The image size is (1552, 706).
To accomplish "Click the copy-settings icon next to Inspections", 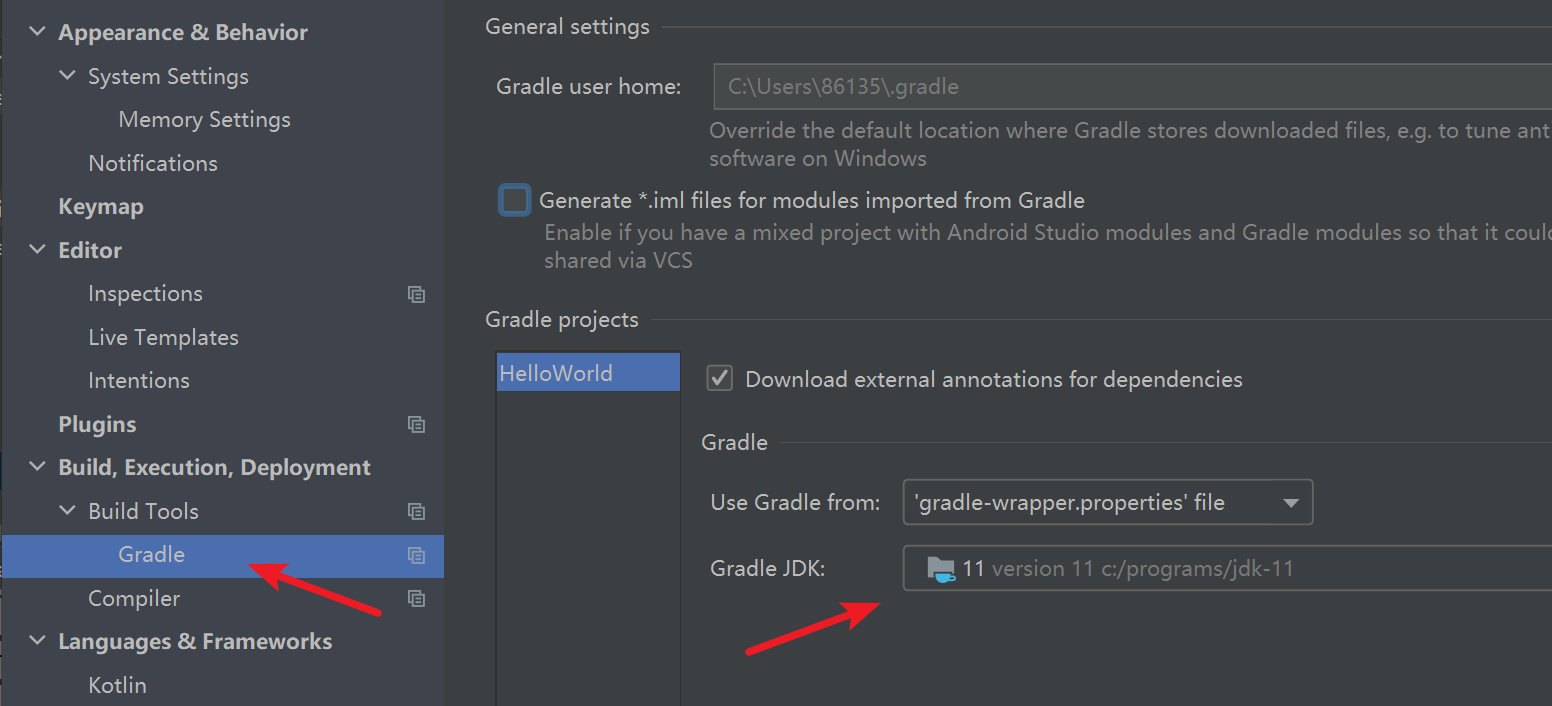I will tap(417, 294).
